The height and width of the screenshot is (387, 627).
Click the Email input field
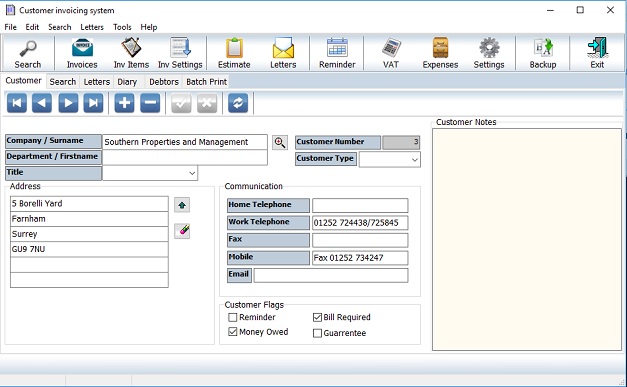[331, 275]
